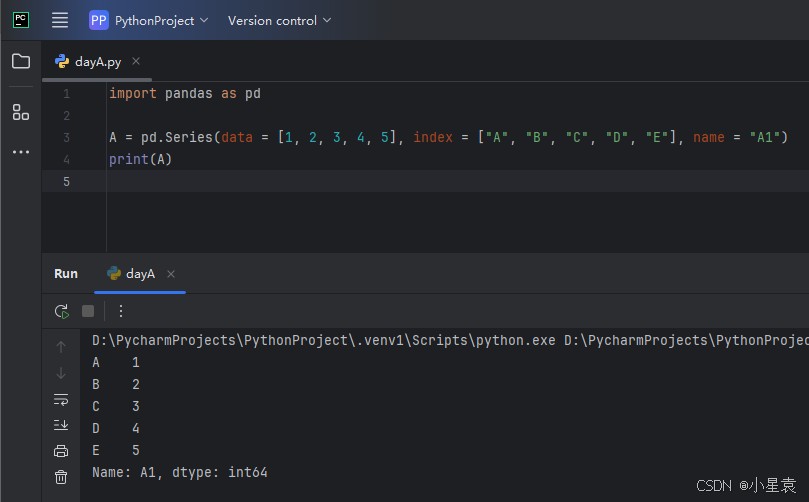
Task: Open the main hamburger menu
Action: [x=60, y=20]
